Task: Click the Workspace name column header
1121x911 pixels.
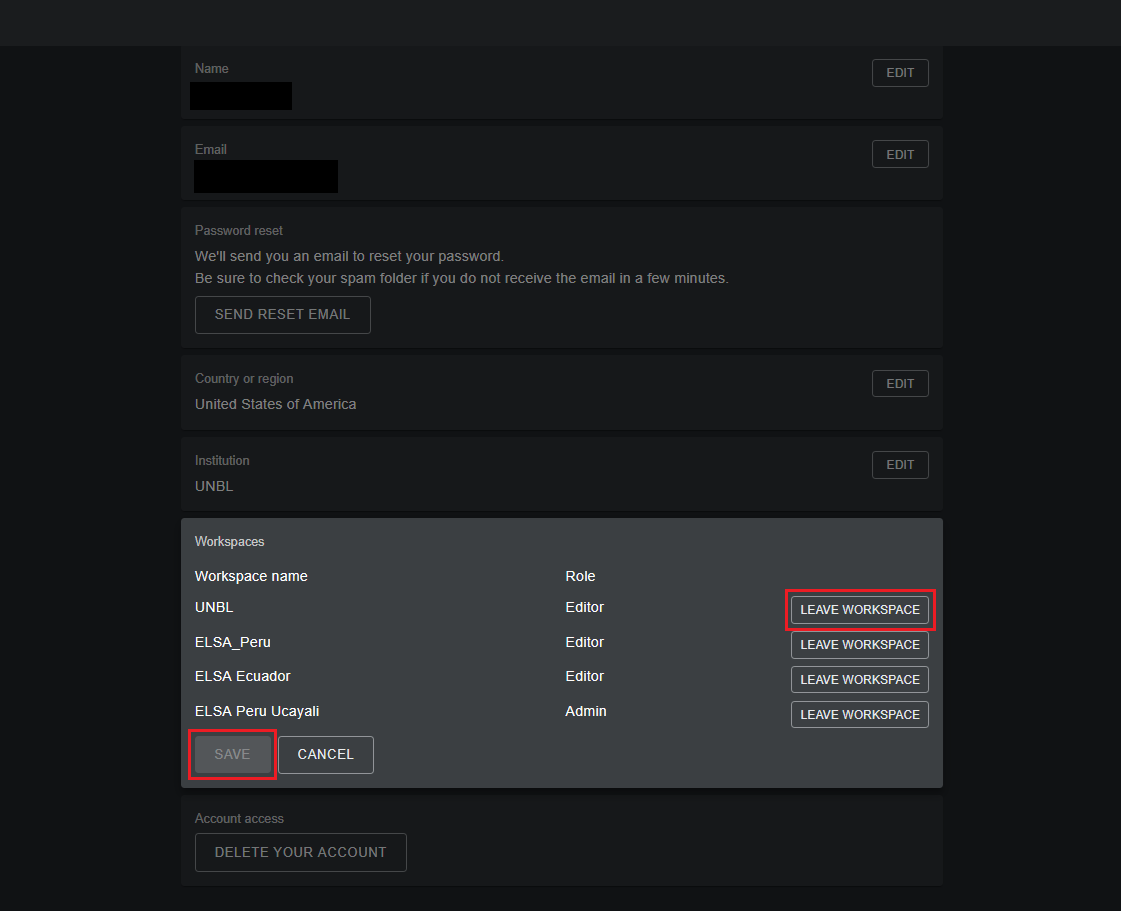Action: (x=251, y=576)
